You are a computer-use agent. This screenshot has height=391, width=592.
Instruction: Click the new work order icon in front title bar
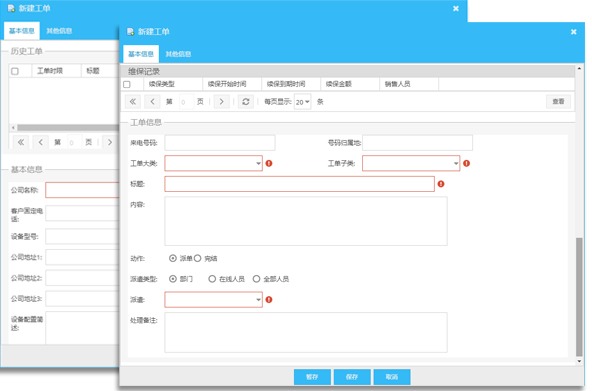coord(131,32)
